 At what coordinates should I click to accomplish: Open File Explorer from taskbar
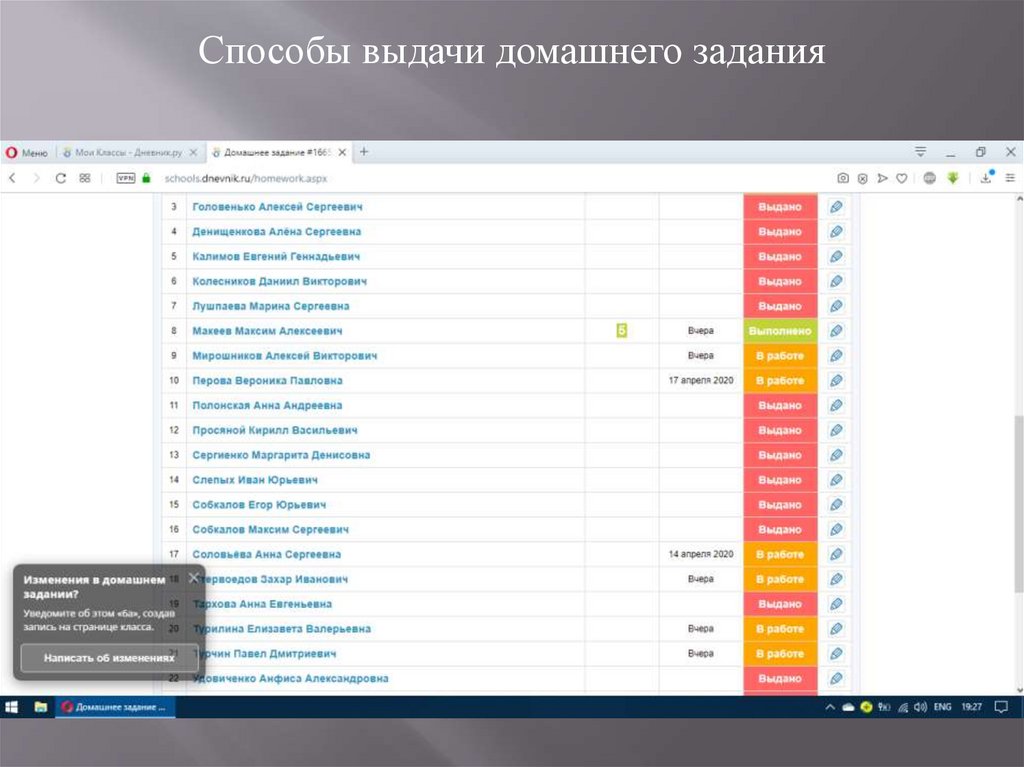pyautogui.click(x=40, y=707)
